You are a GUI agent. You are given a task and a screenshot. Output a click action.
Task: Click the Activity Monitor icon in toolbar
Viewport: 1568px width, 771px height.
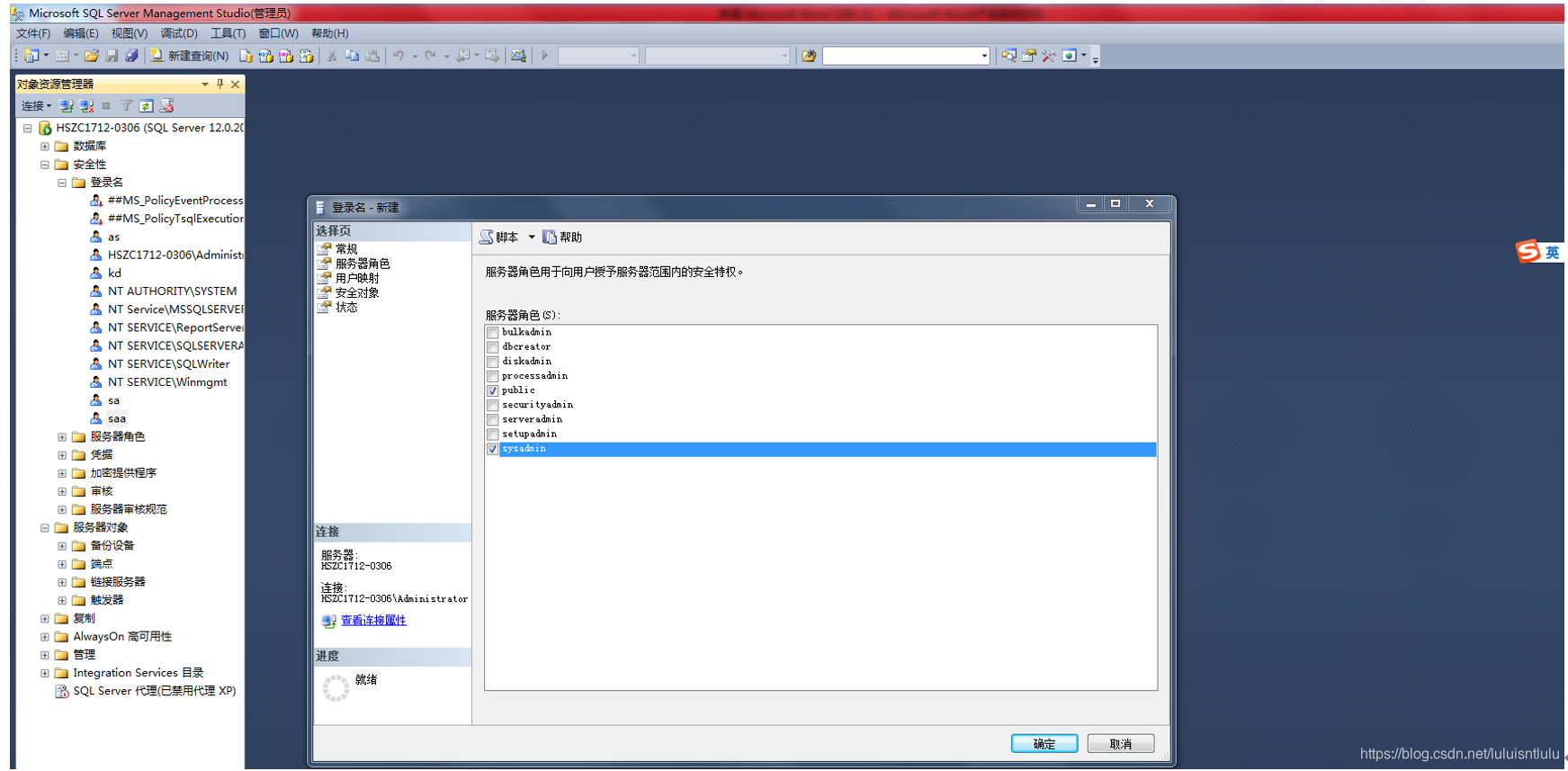click(518, 56)
